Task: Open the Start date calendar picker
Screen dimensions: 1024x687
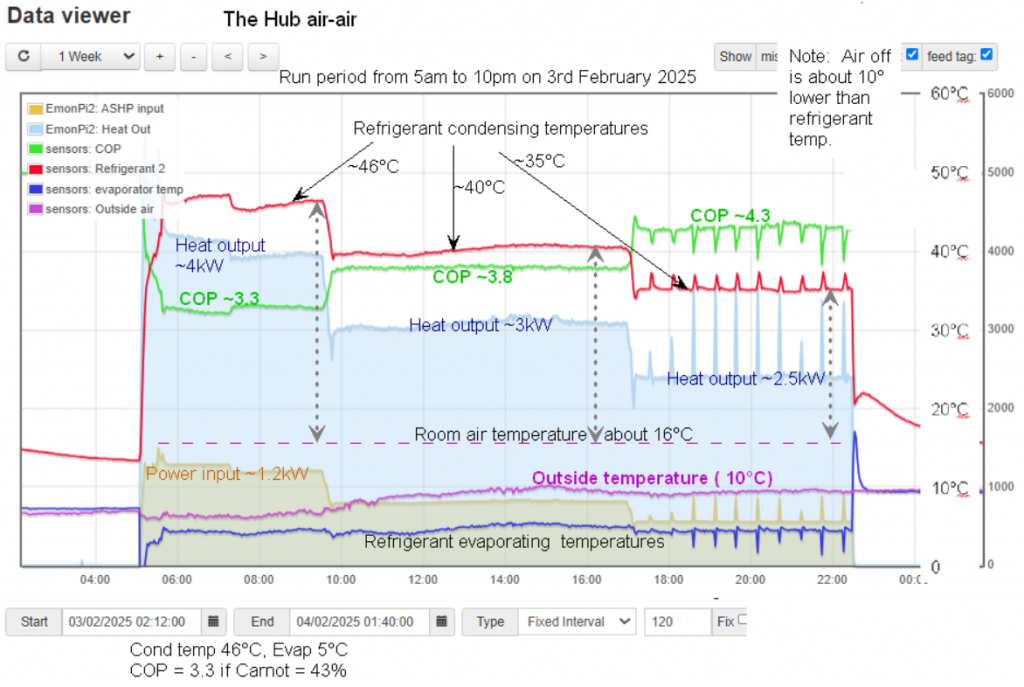Action: coord(213,621)
